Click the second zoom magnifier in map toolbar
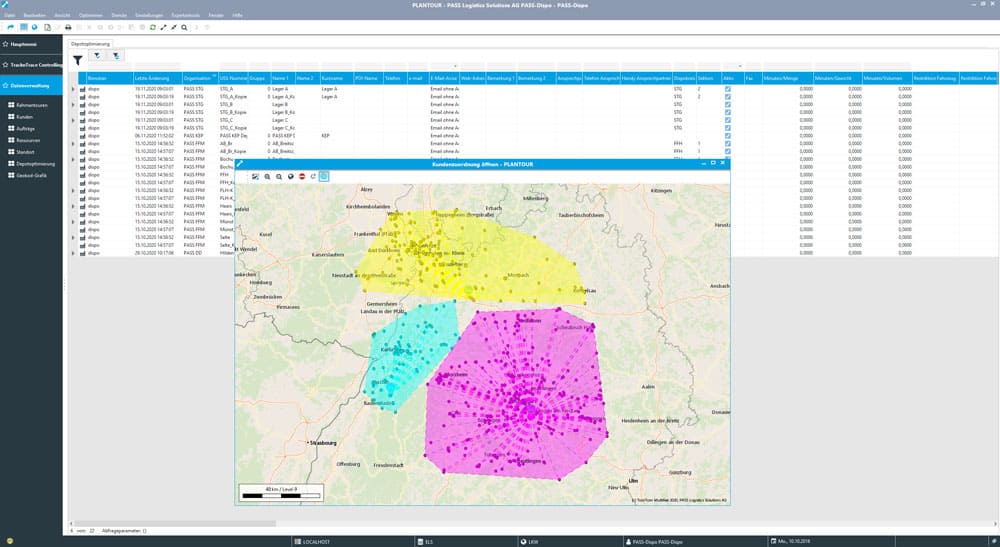 [279, 177]
